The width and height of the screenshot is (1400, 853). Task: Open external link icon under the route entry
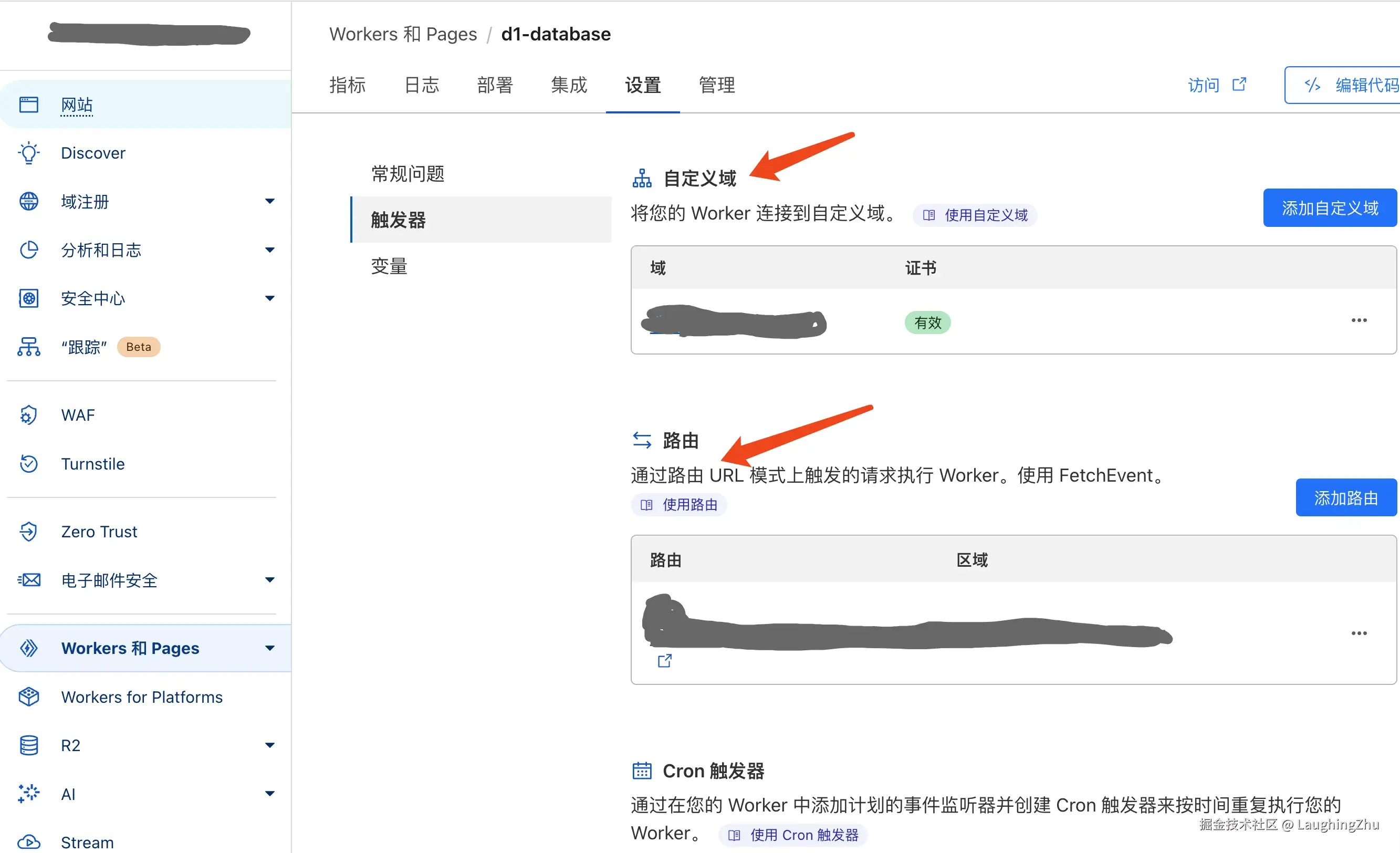click(664, 660)
